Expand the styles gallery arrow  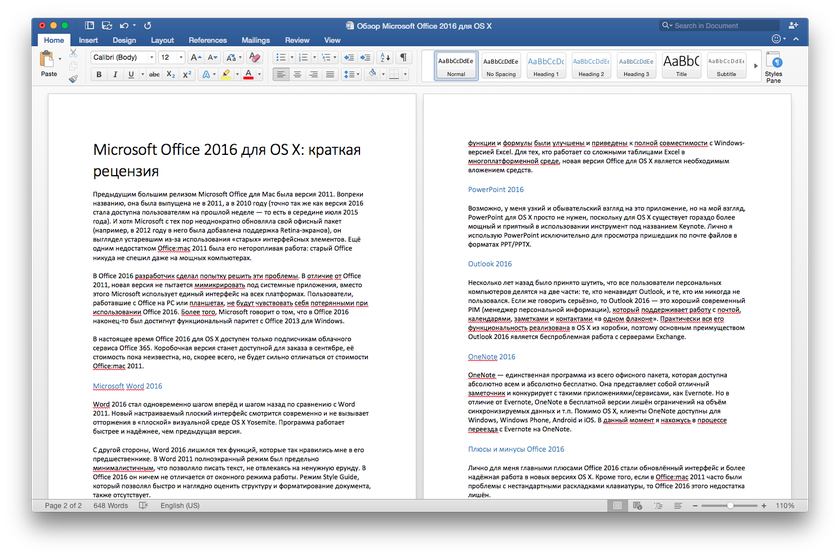click(x=755, y=66)
